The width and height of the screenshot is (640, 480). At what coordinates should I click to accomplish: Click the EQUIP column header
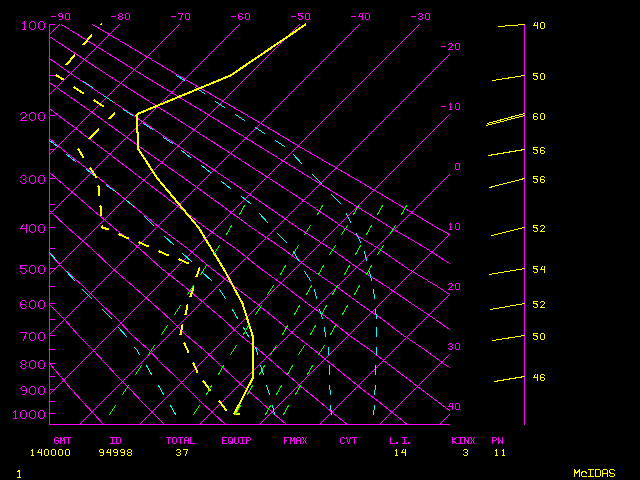click(x=237, y=440)
